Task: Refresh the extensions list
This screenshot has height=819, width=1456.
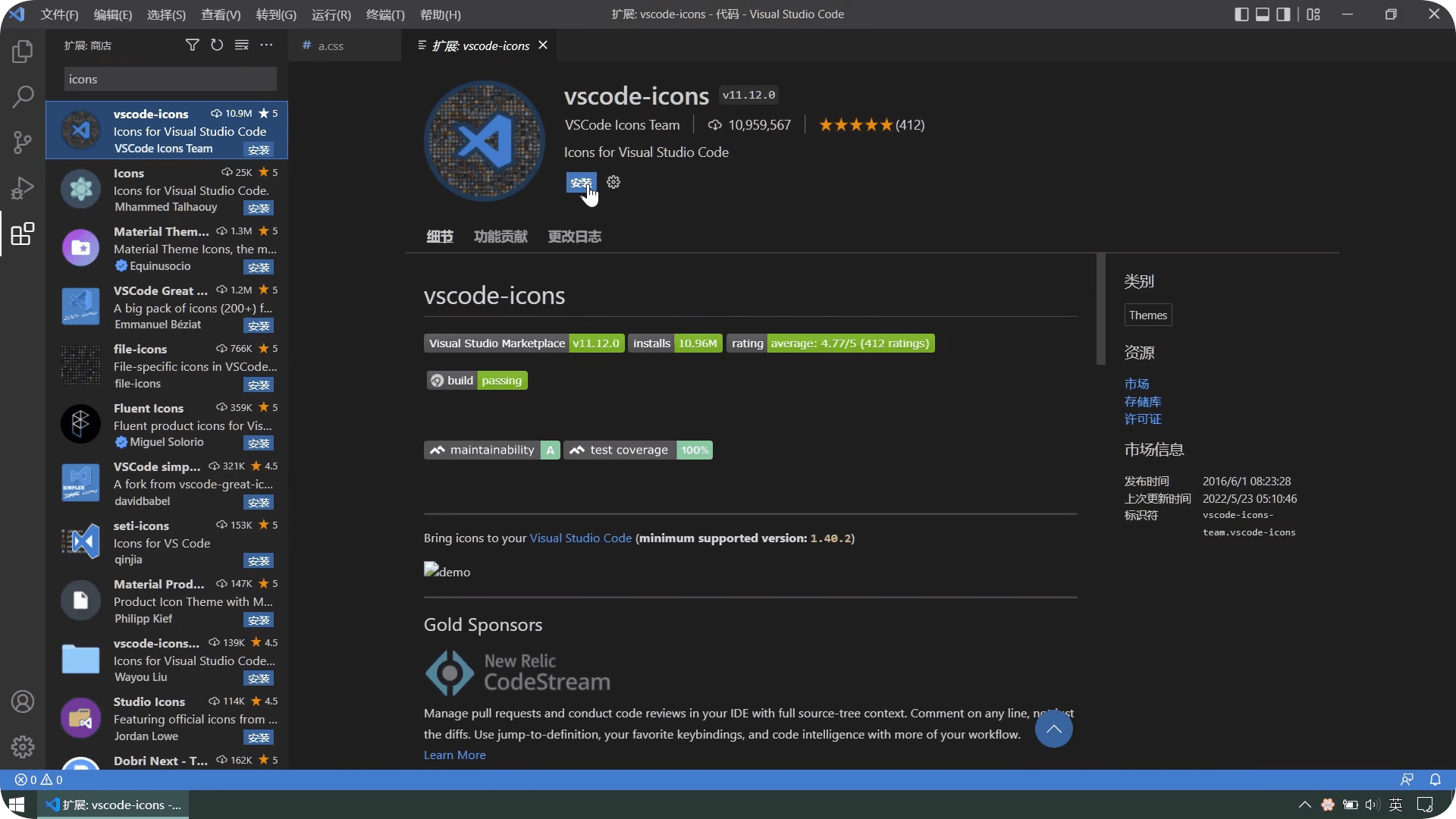Action: pos(217,45)
